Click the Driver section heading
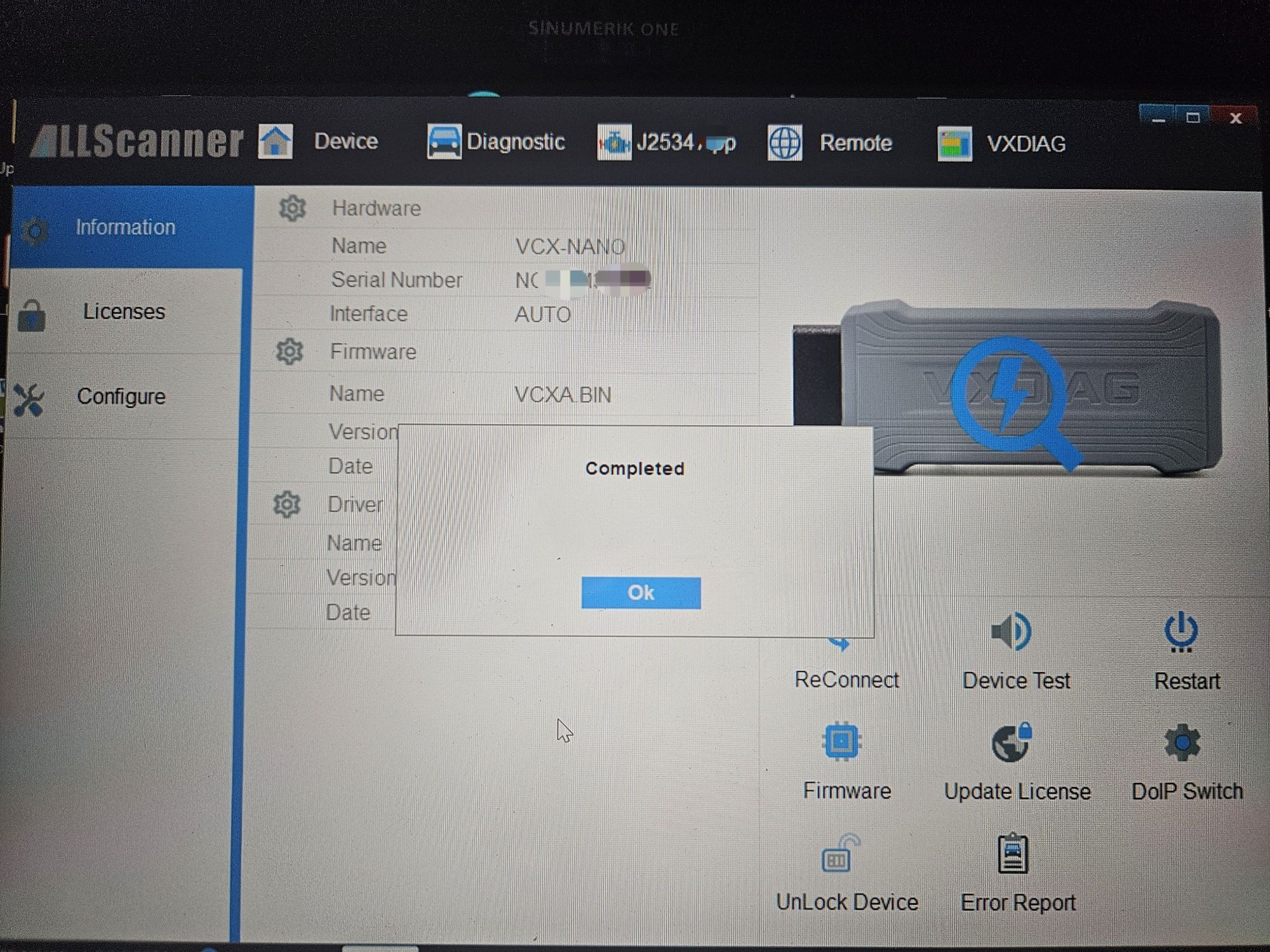1270x952 pixels. point(356,505)
